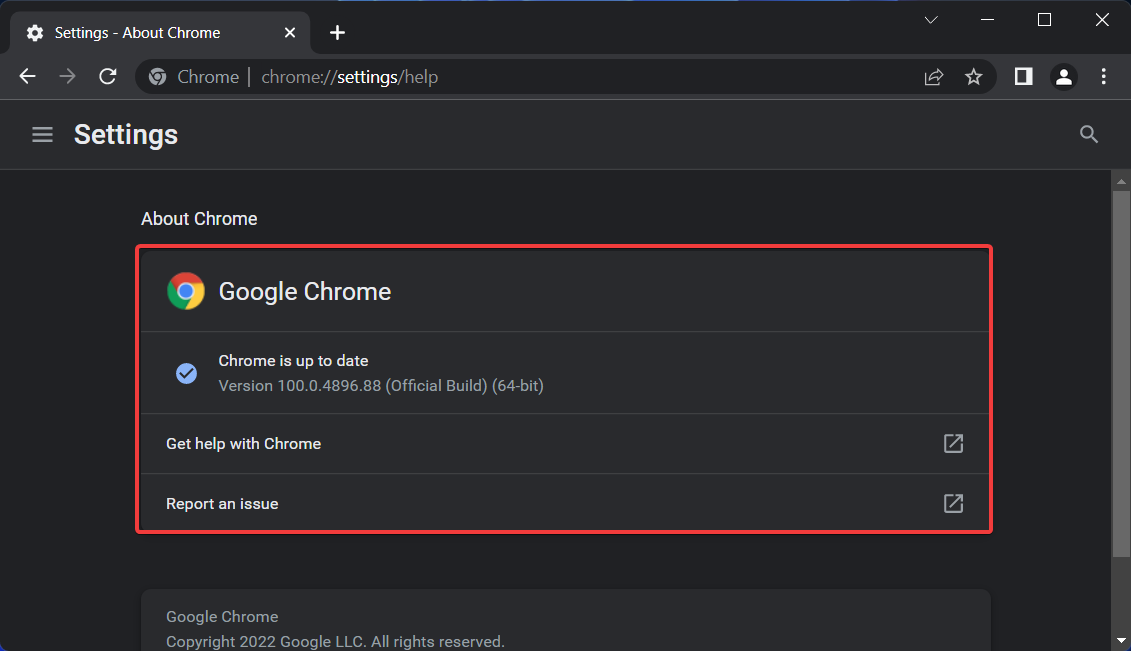Click the external link icon for Report issue
This screenshot has width=1131, height=651.
click(x=954, y=504)
